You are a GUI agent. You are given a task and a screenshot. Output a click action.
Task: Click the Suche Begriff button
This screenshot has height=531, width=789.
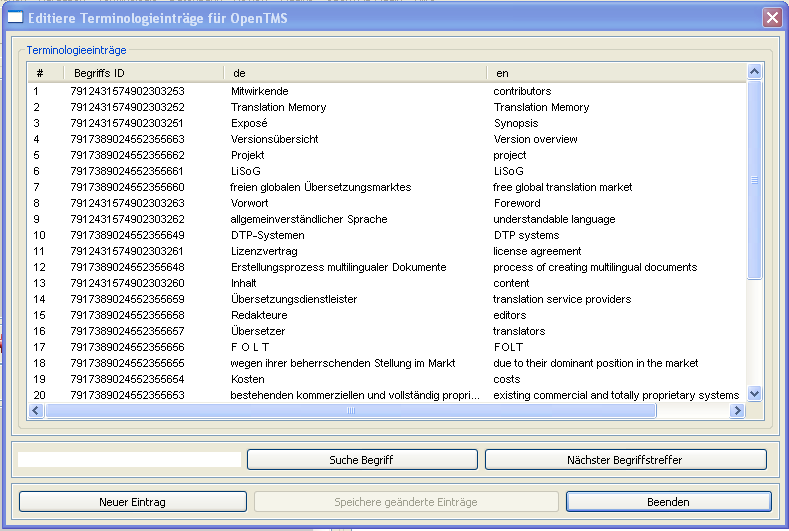point(361,460)
